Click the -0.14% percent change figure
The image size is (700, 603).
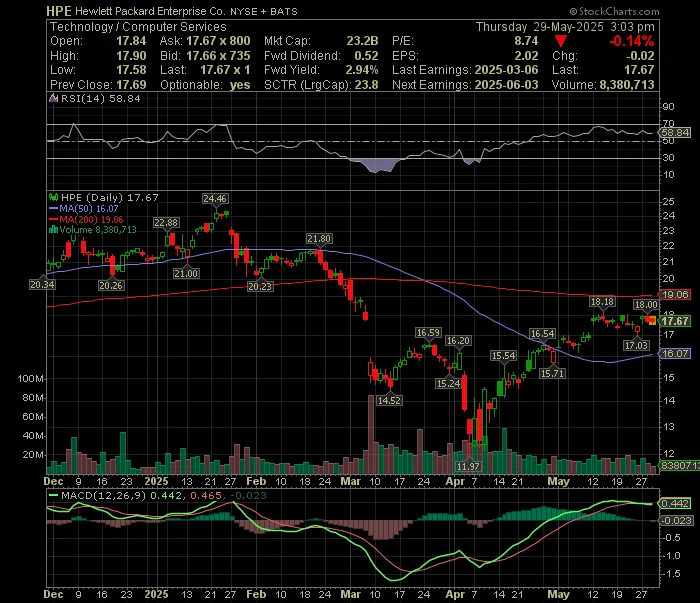point(632,41)
